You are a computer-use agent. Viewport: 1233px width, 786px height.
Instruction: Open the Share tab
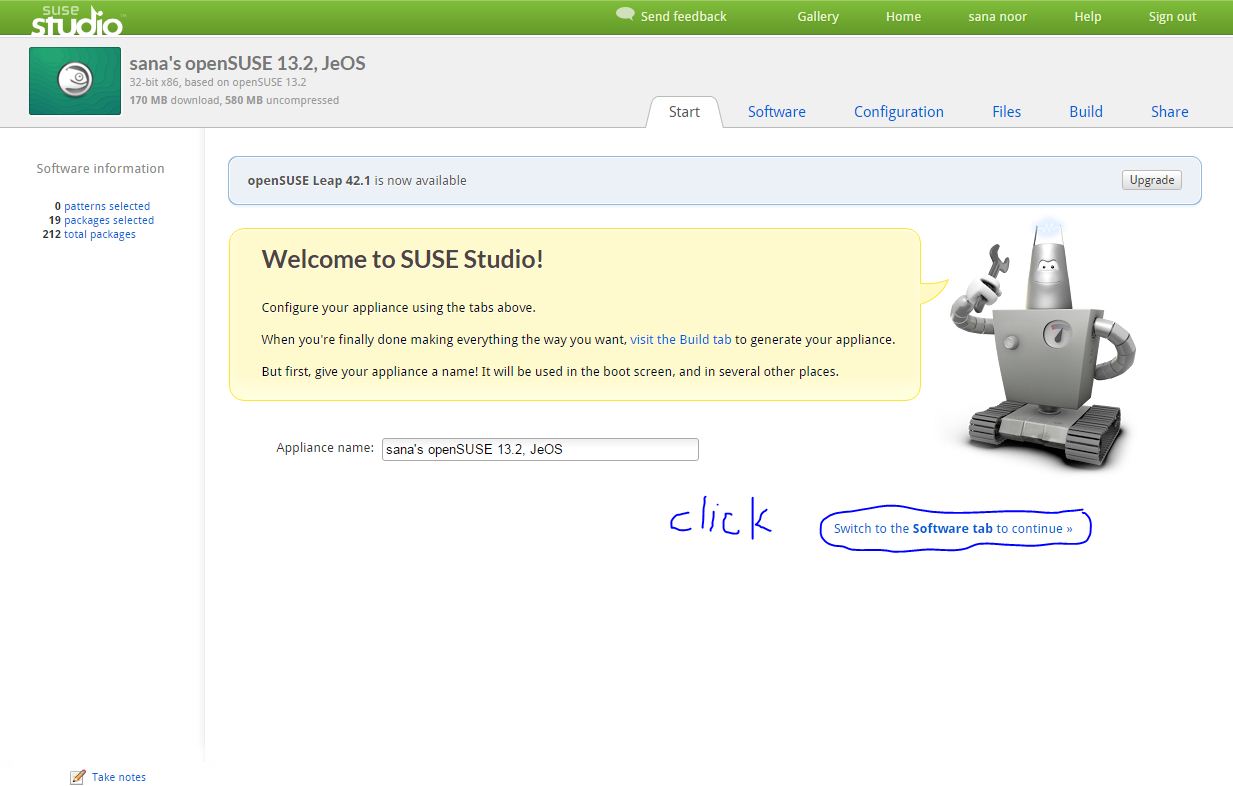tap(1169, 112)
